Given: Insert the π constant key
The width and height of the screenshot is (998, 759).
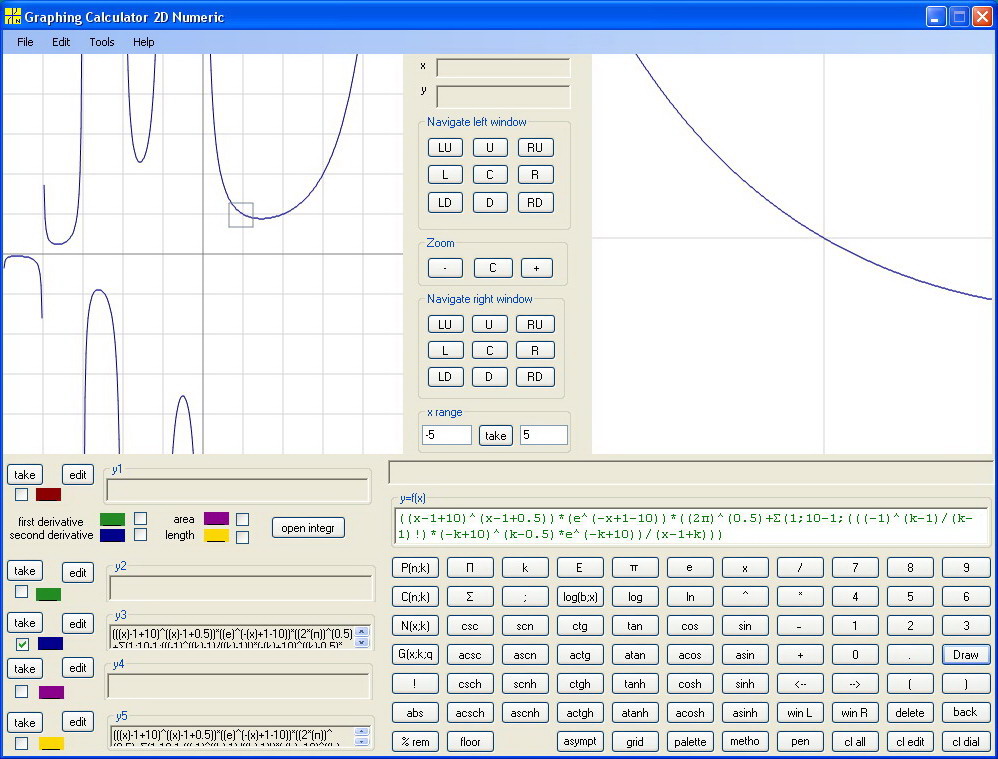Looking at the screenshot, I should (x=635, y=567).
